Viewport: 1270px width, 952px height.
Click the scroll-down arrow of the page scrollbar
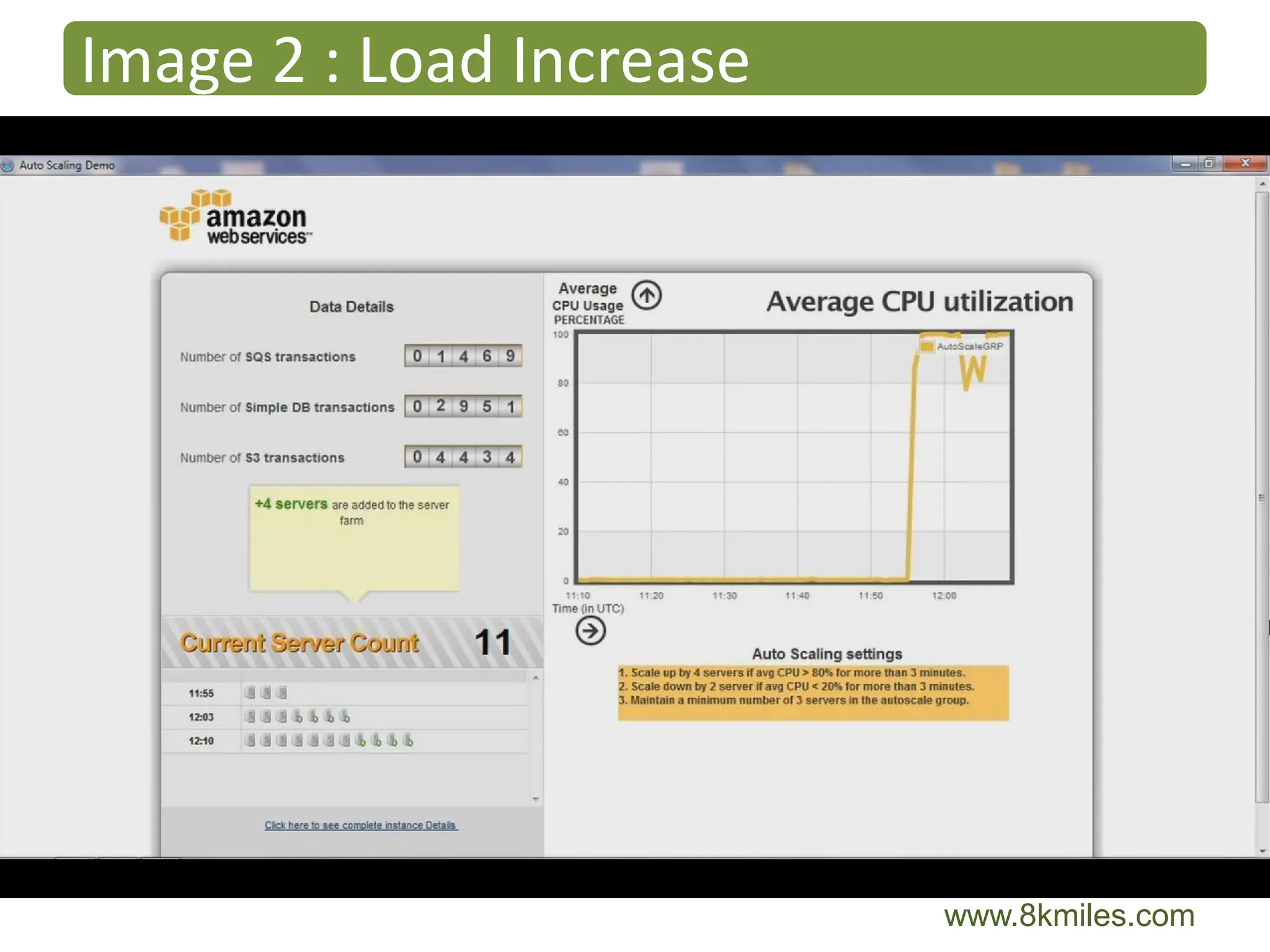click(1263, 851)
